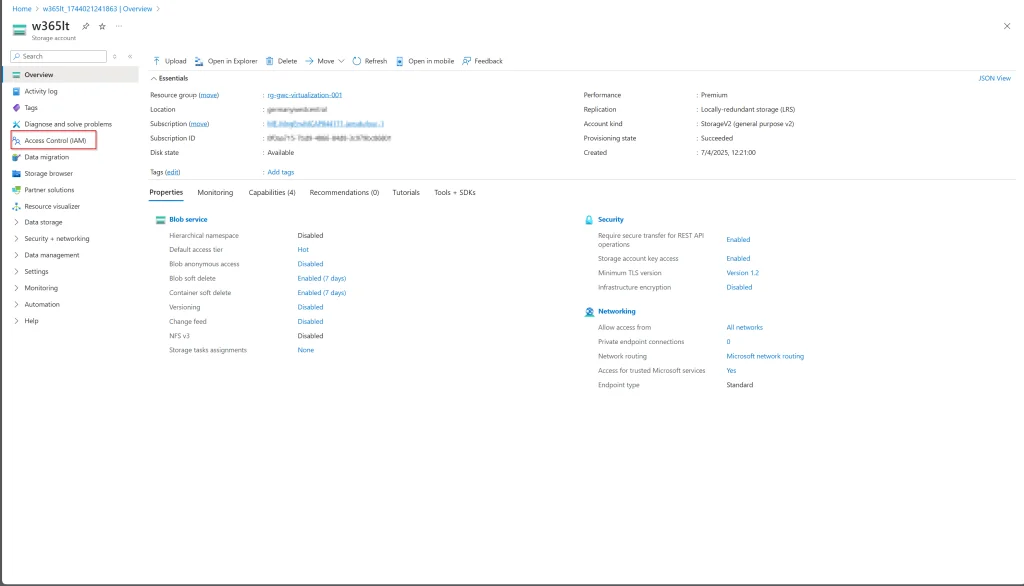Add w365lt to favorites with the star
The width and height of the screenshot is (1024, 586).
click(102, 26)
